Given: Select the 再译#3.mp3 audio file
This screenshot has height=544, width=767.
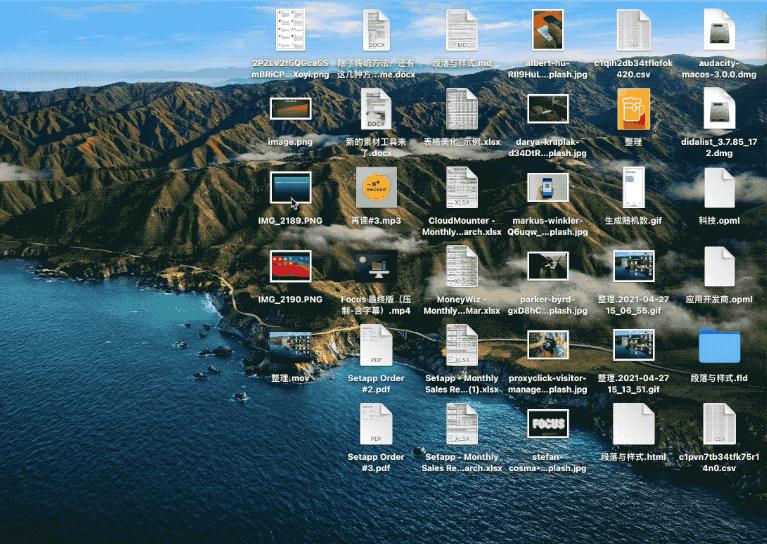Looking at the screenshot, I should pos(376,187).
